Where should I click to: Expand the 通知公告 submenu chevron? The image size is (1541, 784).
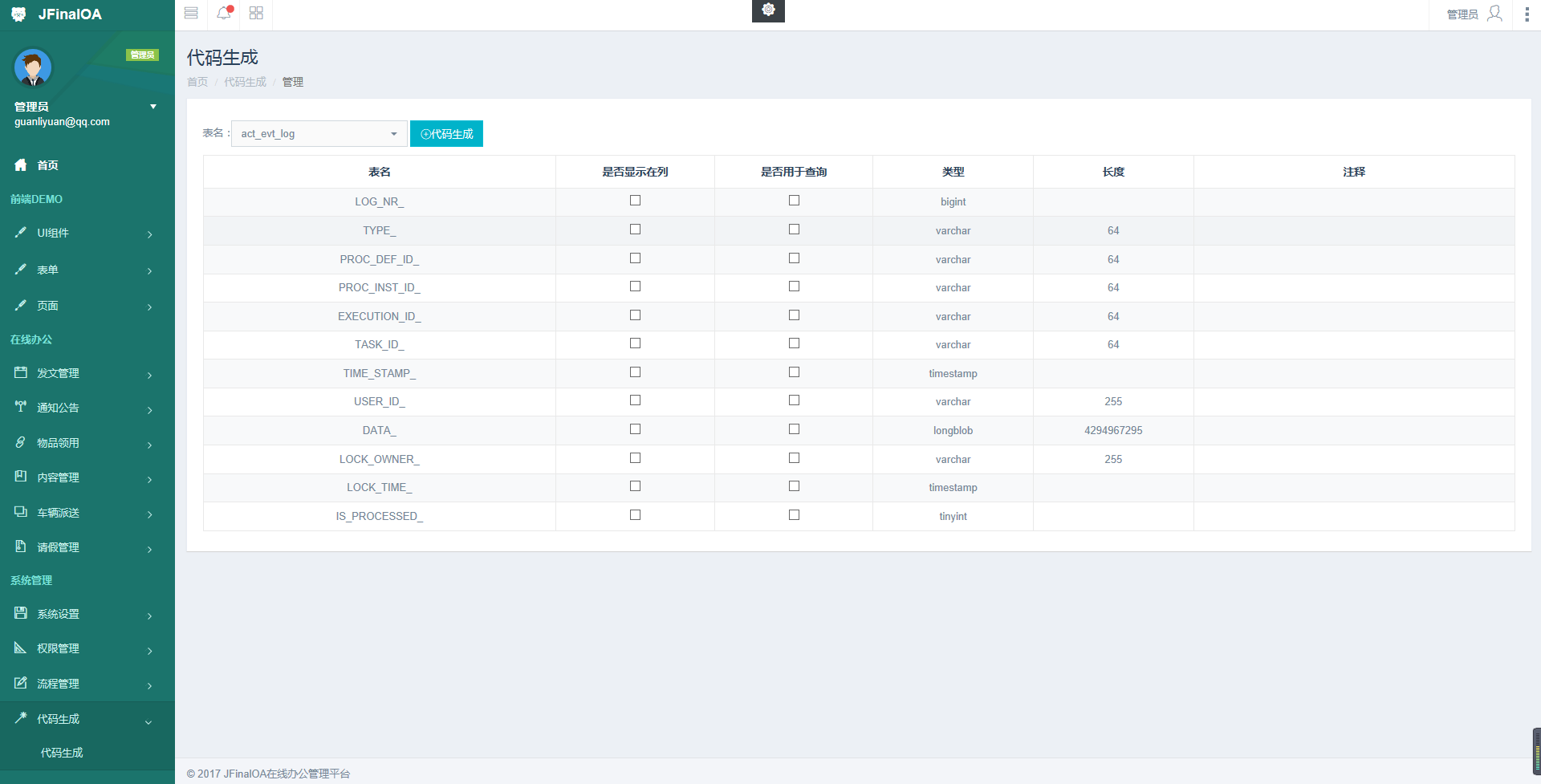(x=150, y=410)
